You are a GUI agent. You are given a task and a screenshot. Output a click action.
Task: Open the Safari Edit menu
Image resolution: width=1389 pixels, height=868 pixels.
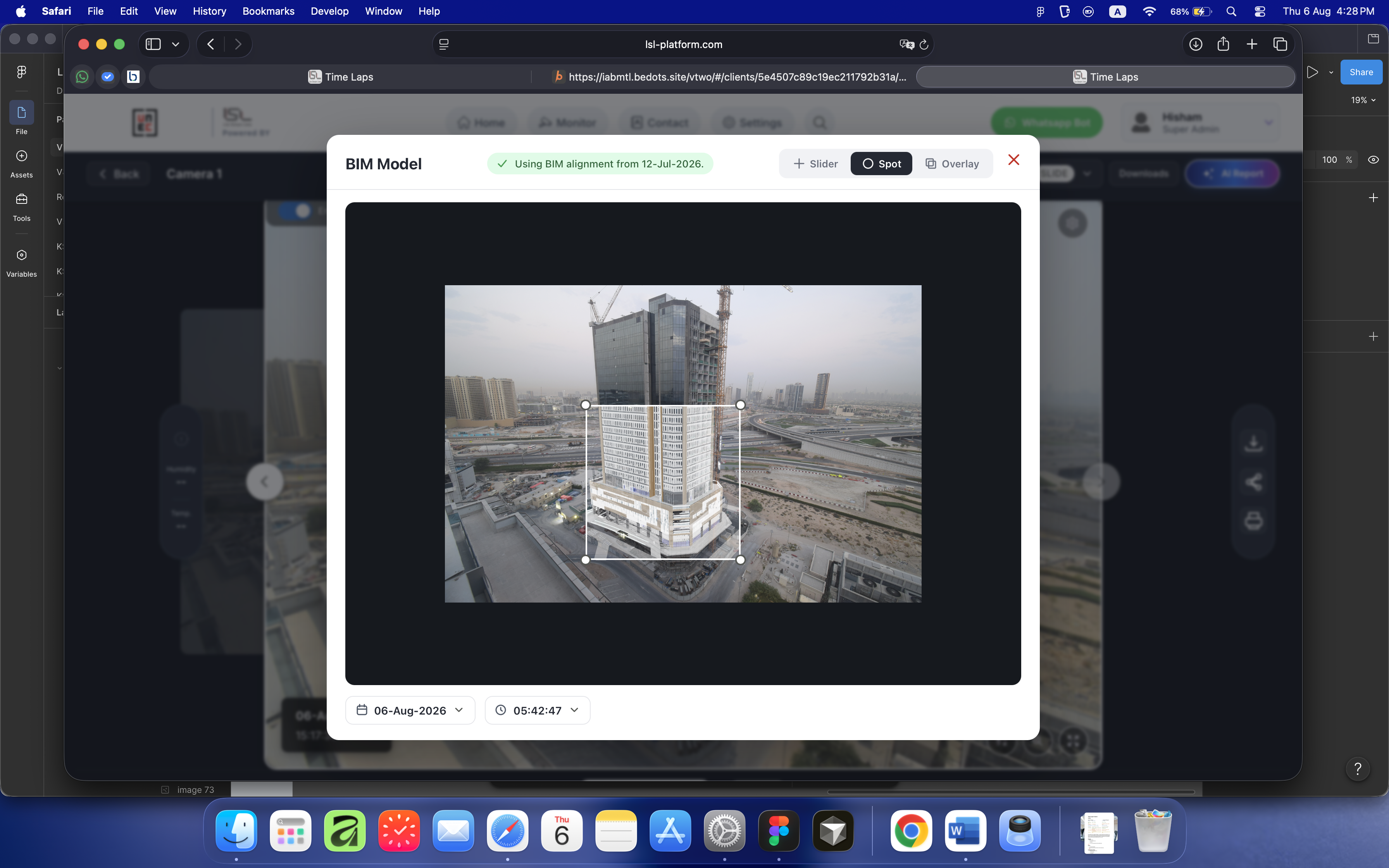point(129,11)
